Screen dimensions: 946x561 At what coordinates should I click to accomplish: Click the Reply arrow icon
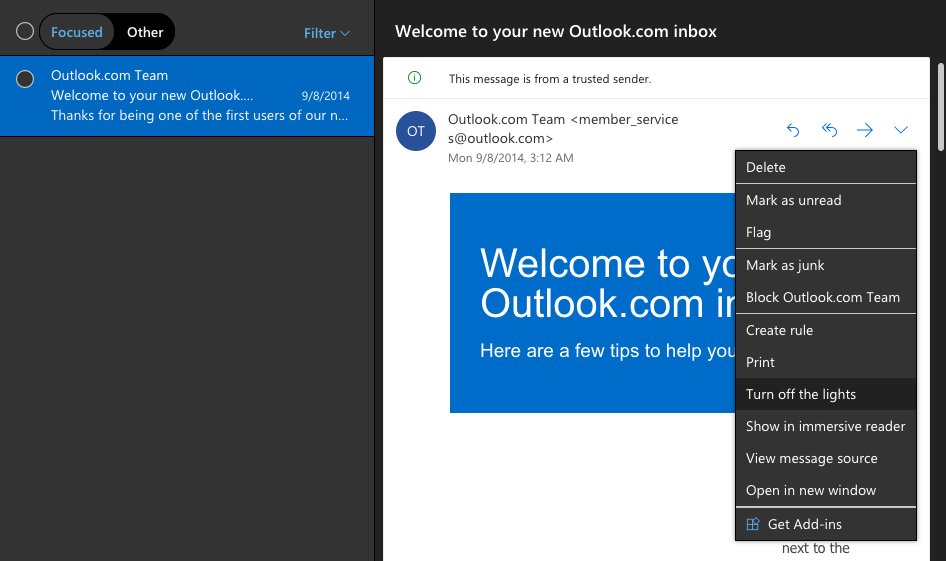(793, 130)
